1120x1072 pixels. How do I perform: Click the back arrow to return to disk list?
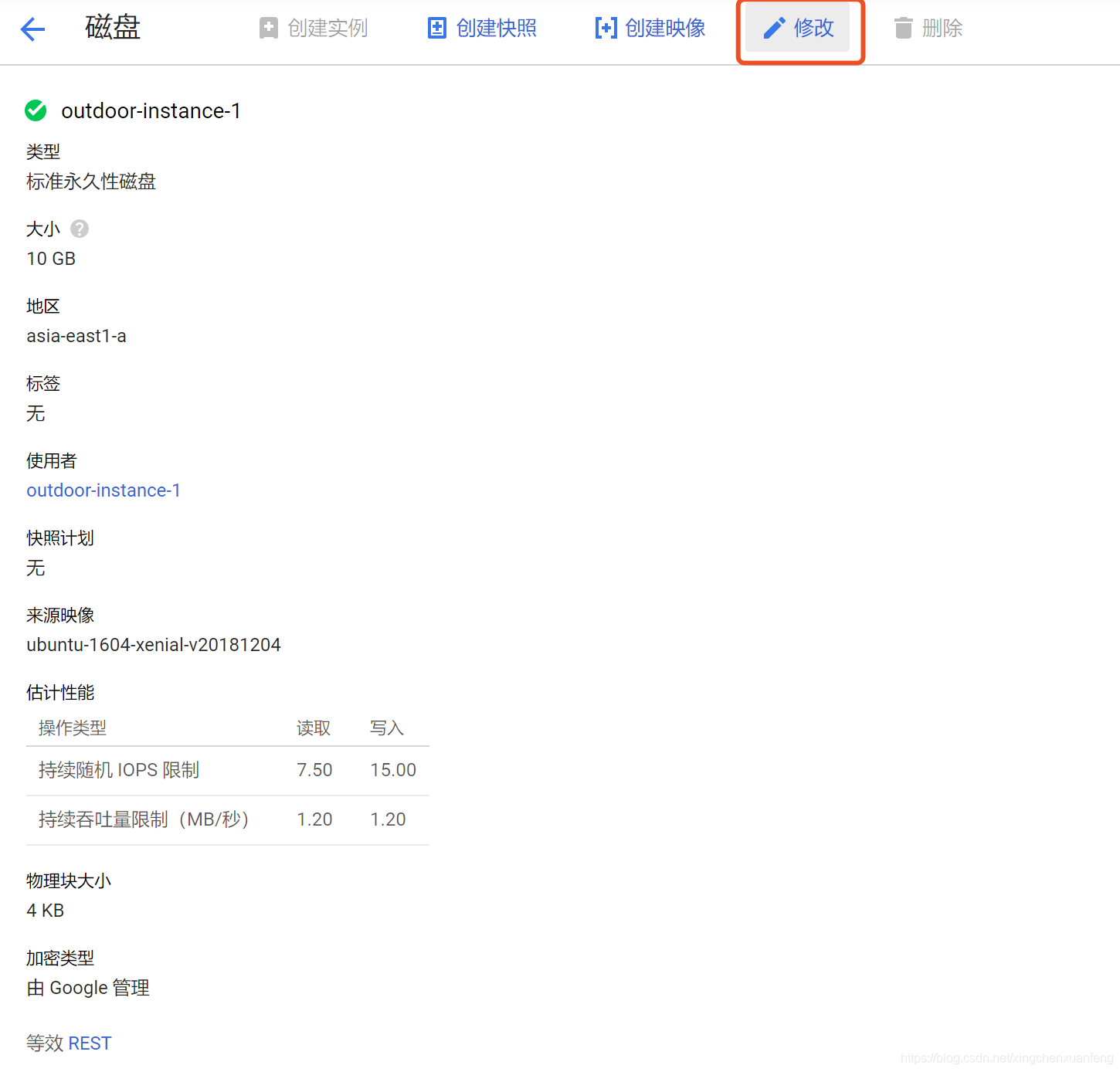pyautogui.click(x=32, y=29)
